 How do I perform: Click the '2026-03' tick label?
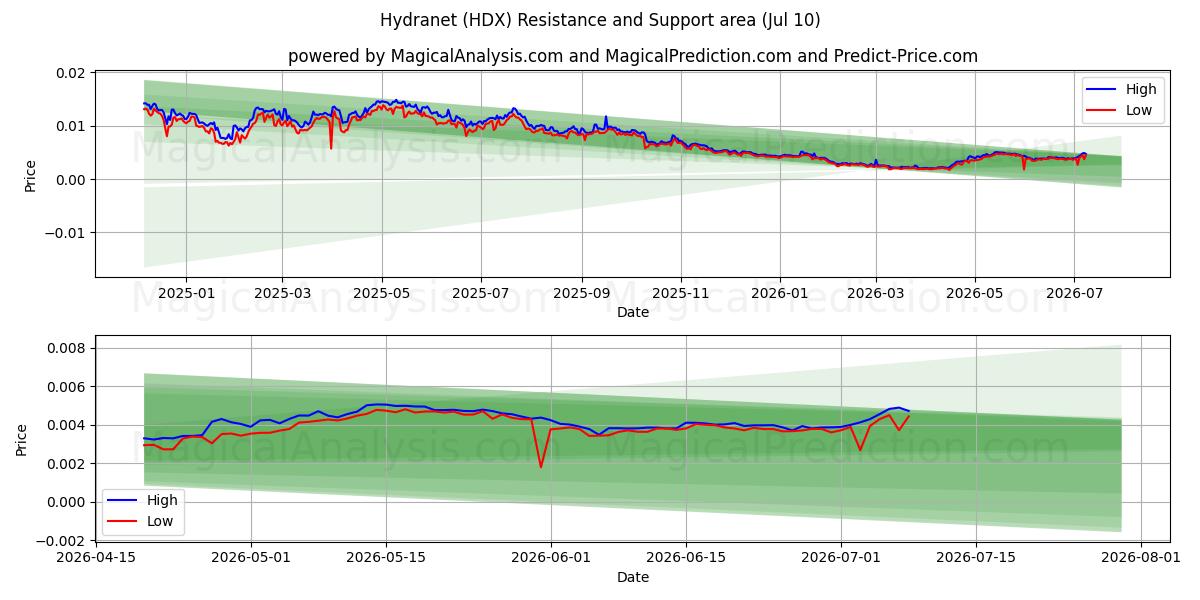click(876, 293)
